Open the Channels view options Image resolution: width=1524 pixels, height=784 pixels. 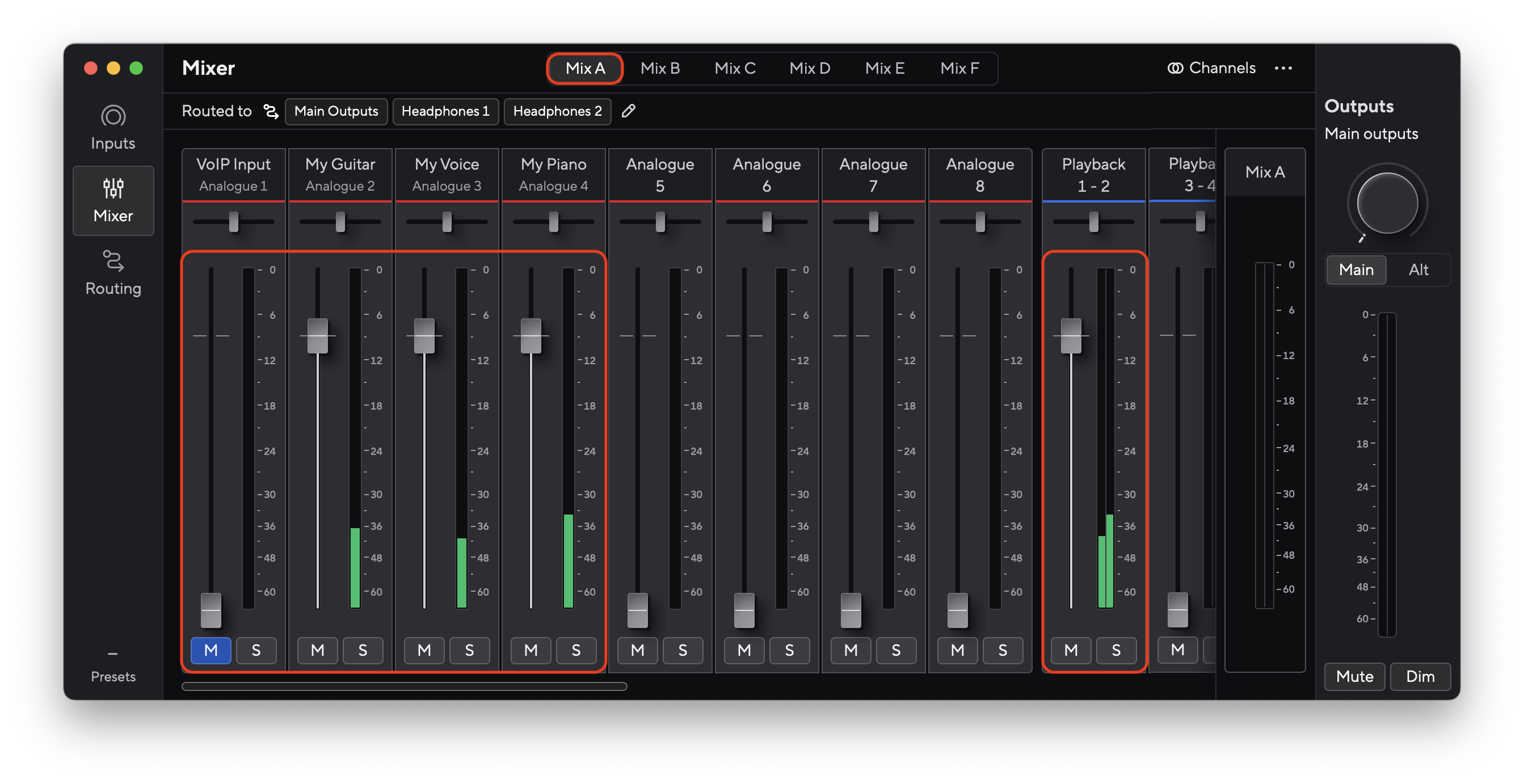tap(1211, 68)
